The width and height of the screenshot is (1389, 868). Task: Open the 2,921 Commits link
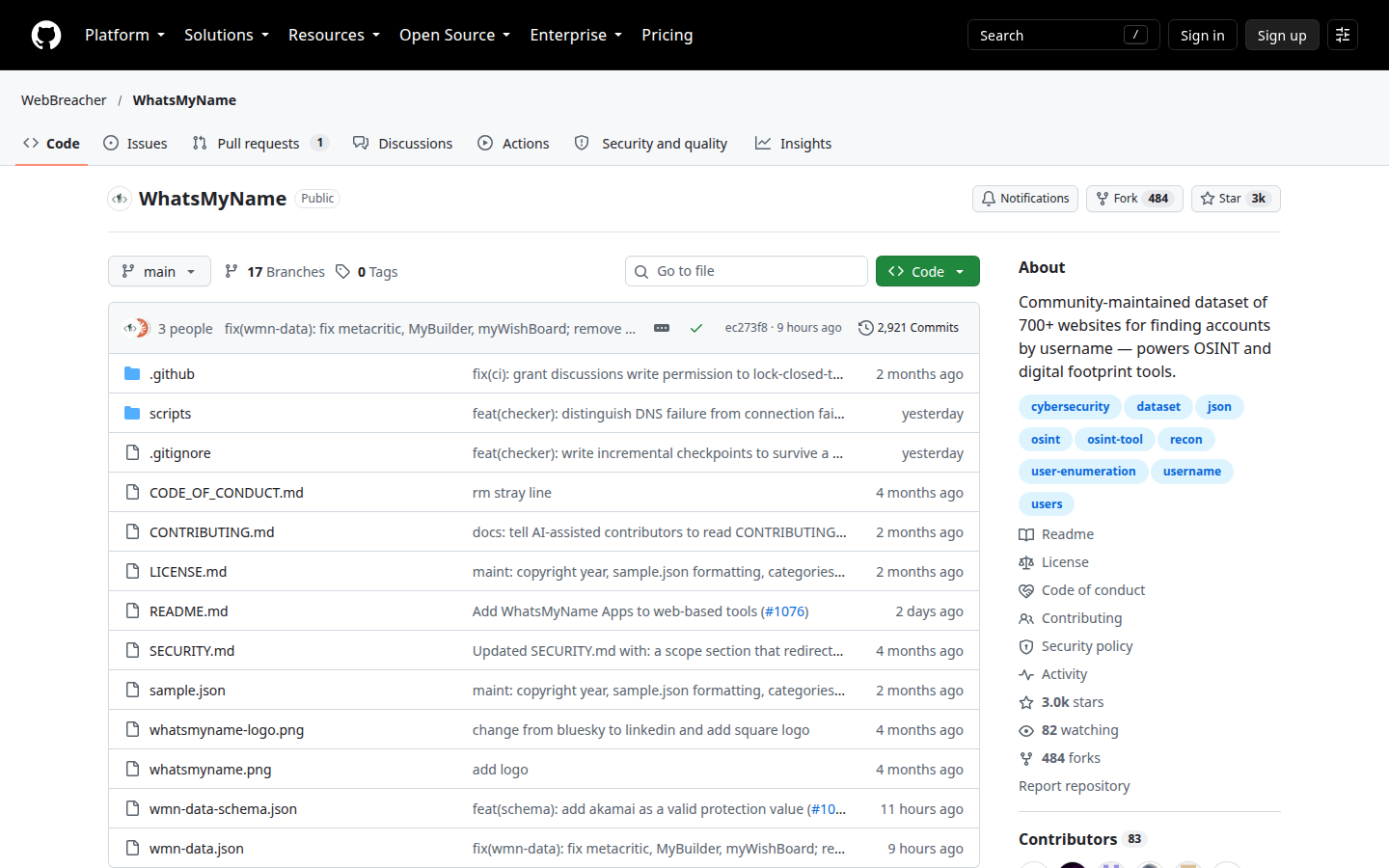[x=909, y=328]
